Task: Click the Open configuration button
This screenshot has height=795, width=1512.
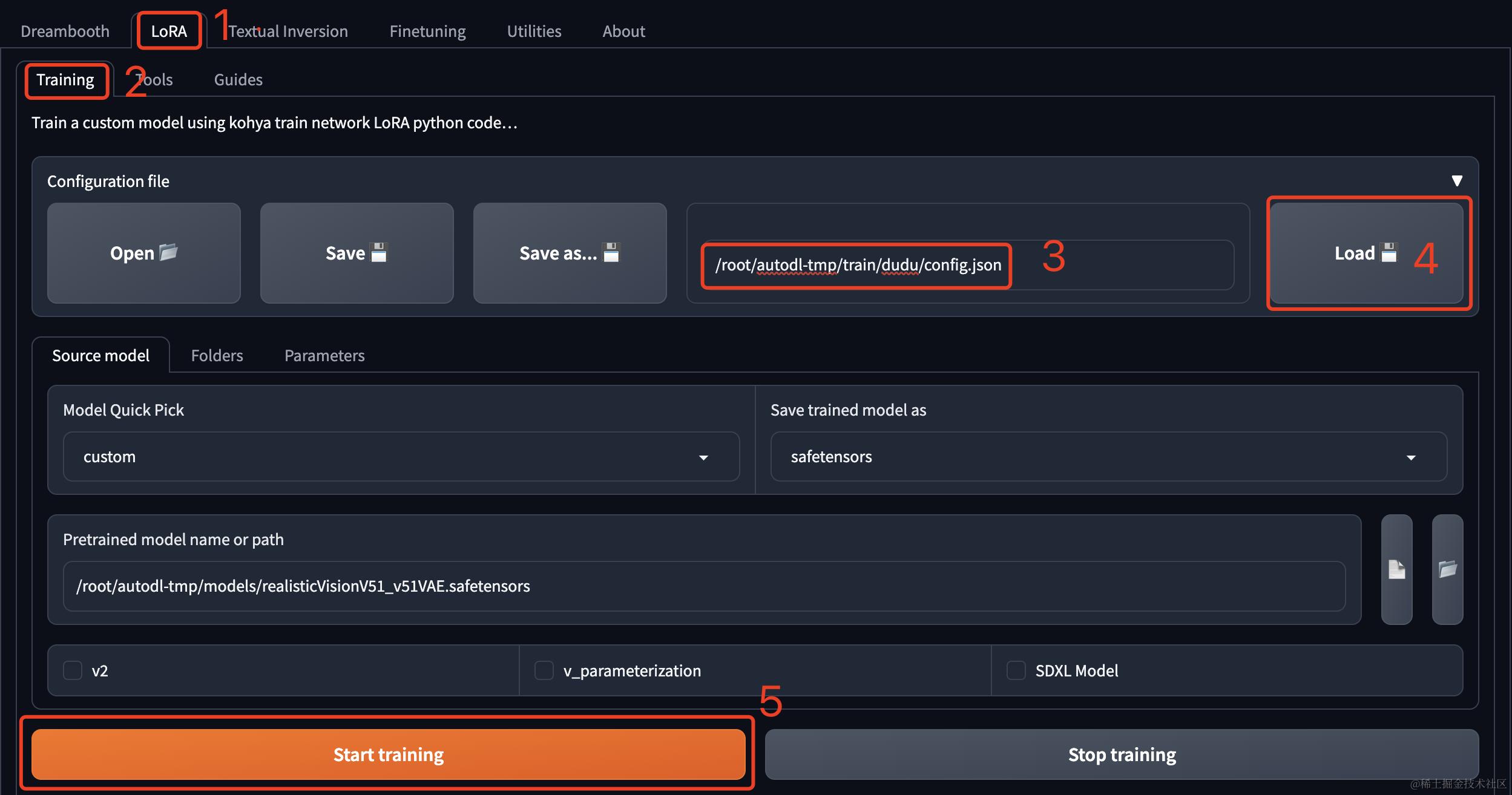Action: (144, 253)
